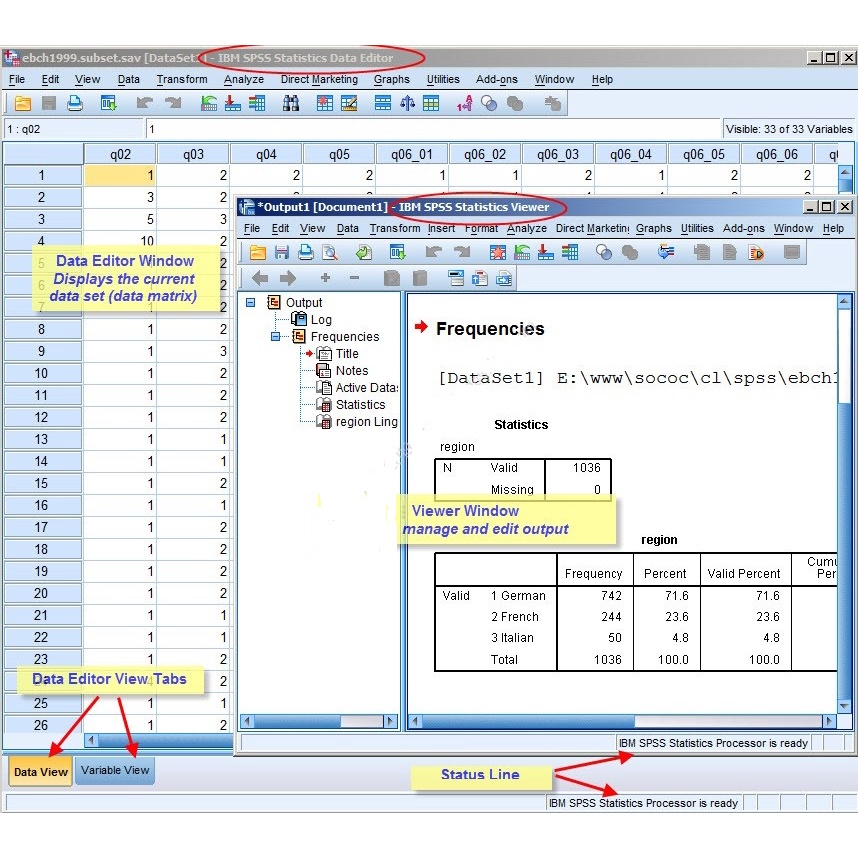Switch to the Variable View tab
This screenshot has height=858, width=858.
[x=115, y=770]
